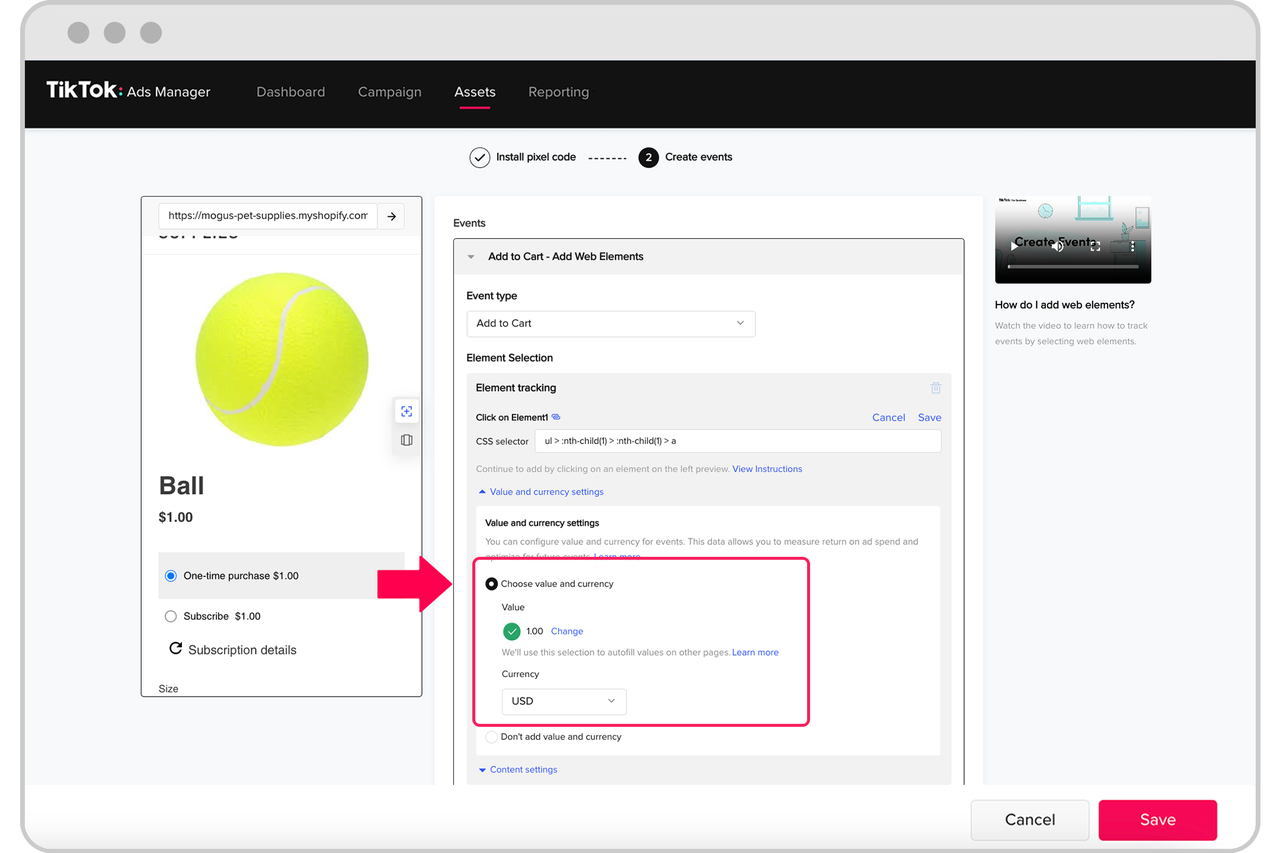The width and height of the screenshot is (1280, 853).
Task: Open the video's three-dot more options
Action: pos(1132,246)
